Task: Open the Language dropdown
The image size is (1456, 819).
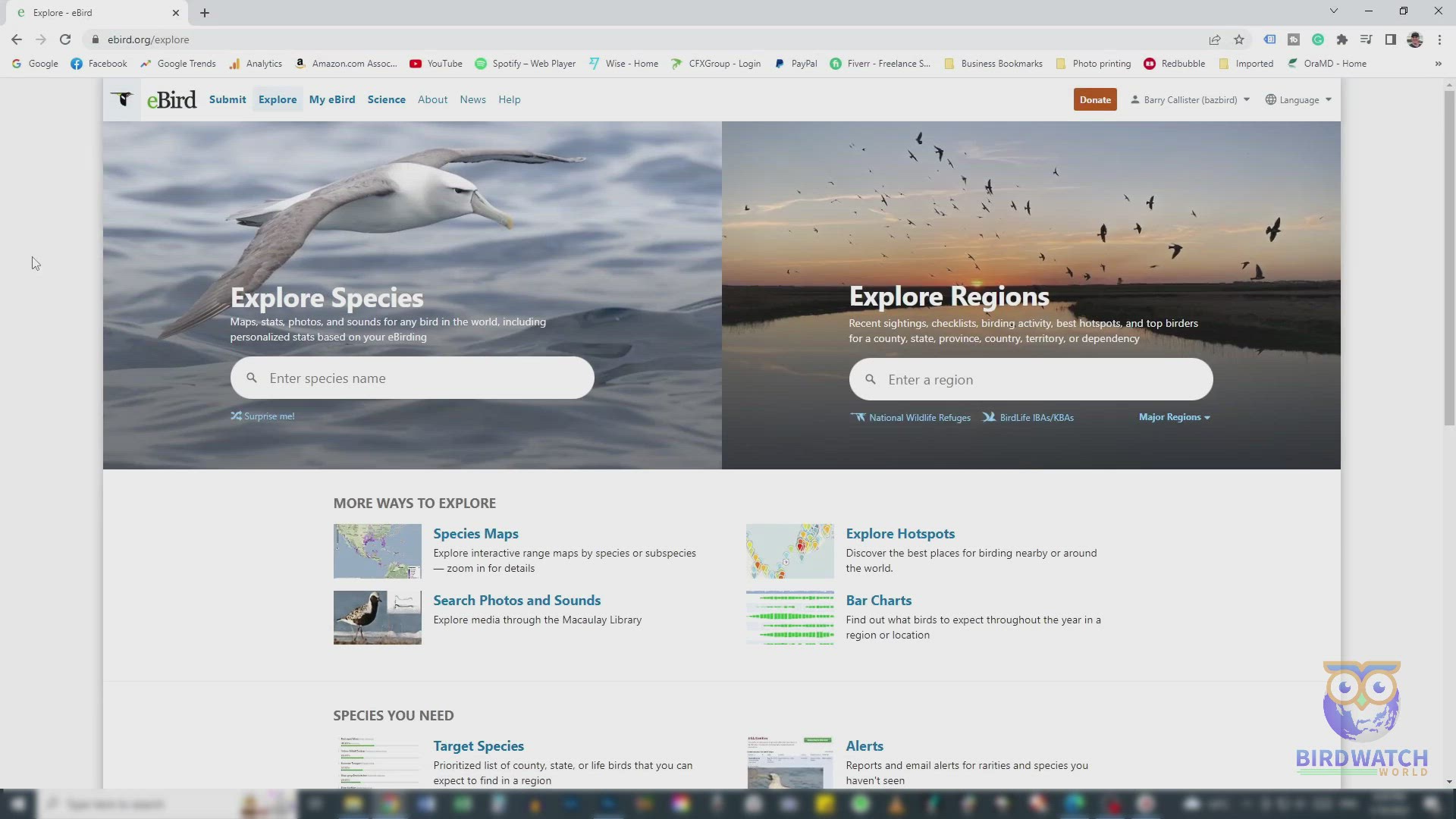Action: (x=1298, y=100)
